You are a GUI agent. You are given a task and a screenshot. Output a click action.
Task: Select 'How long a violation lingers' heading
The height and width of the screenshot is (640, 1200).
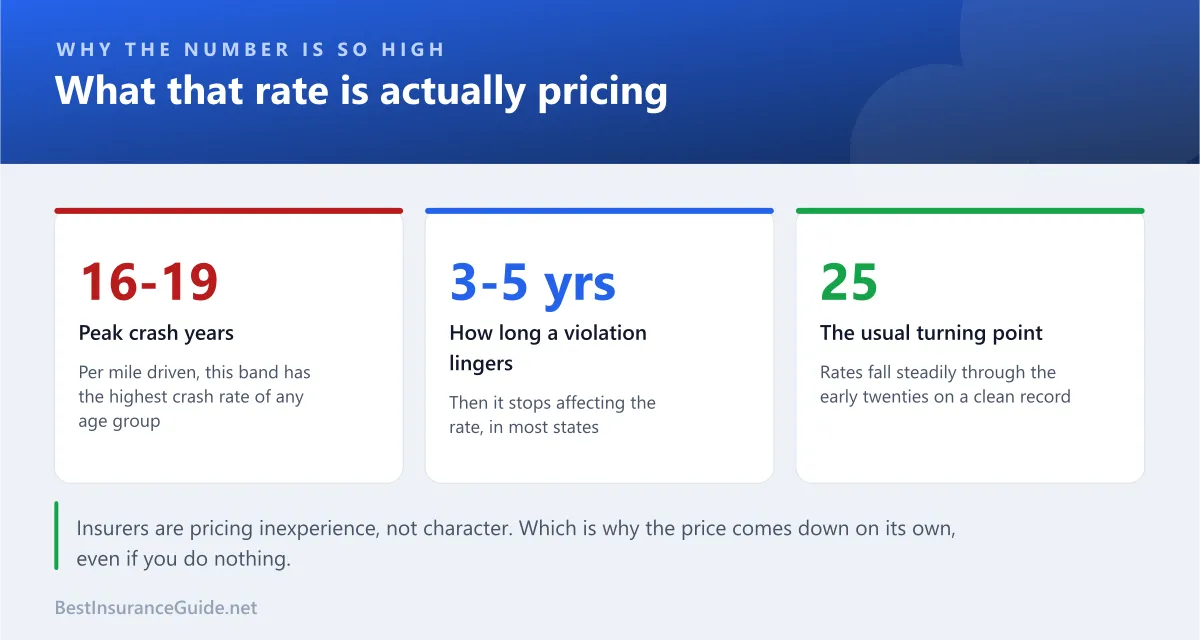pos(548,348)
